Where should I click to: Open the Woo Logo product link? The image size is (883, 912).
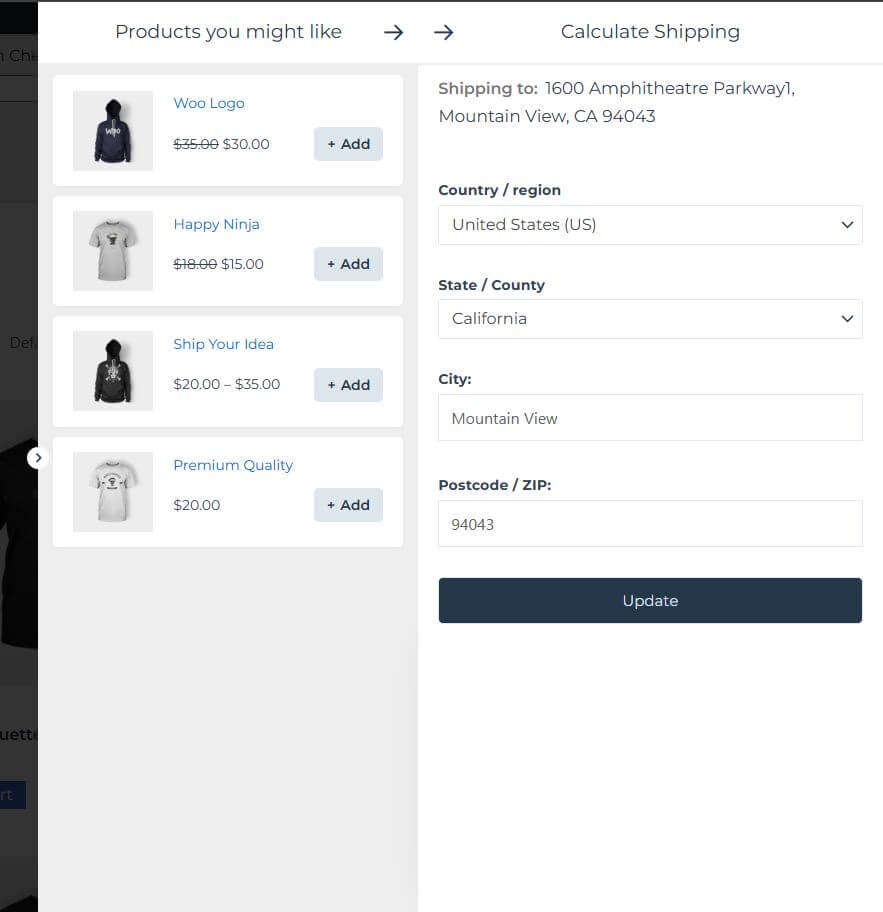click(209, 104)
